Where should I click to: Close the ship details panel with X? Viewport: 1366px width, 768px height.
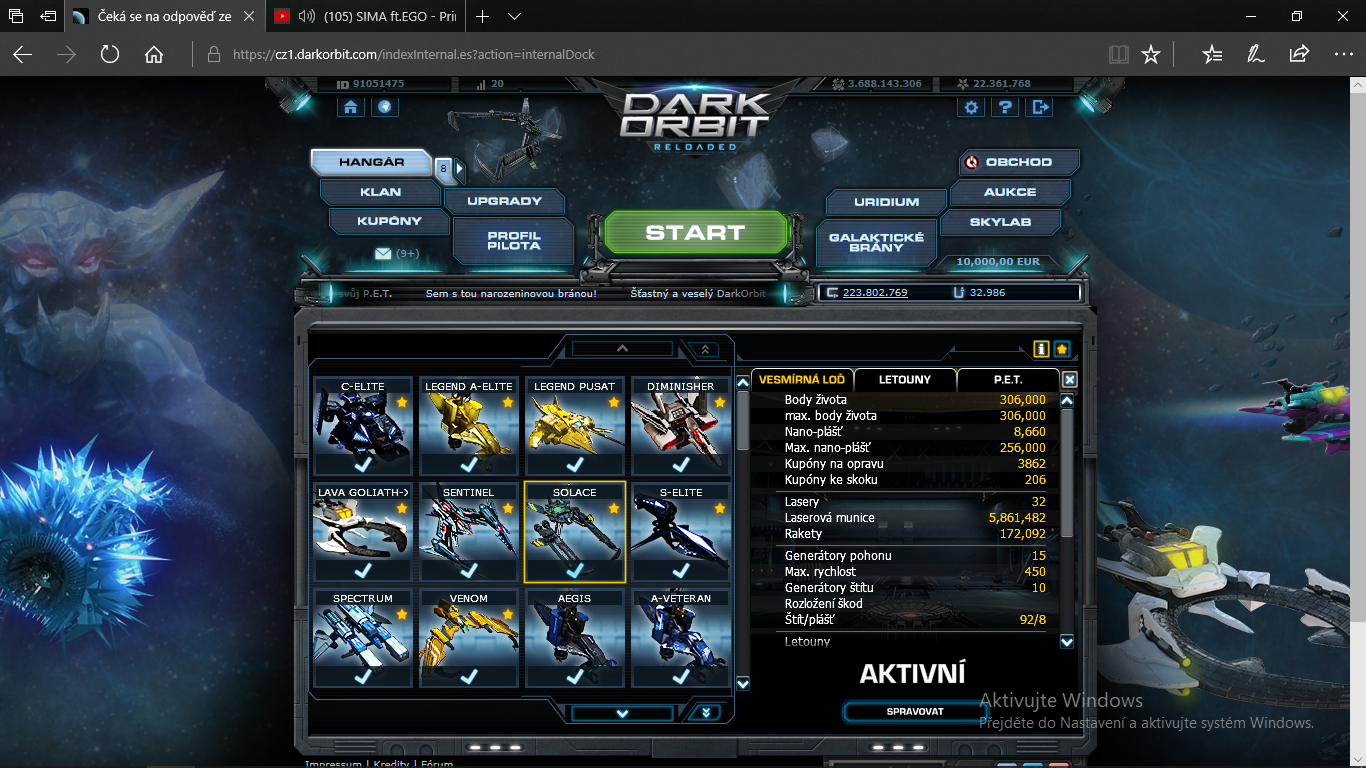pyautogui.click(x=1069, y=380)
